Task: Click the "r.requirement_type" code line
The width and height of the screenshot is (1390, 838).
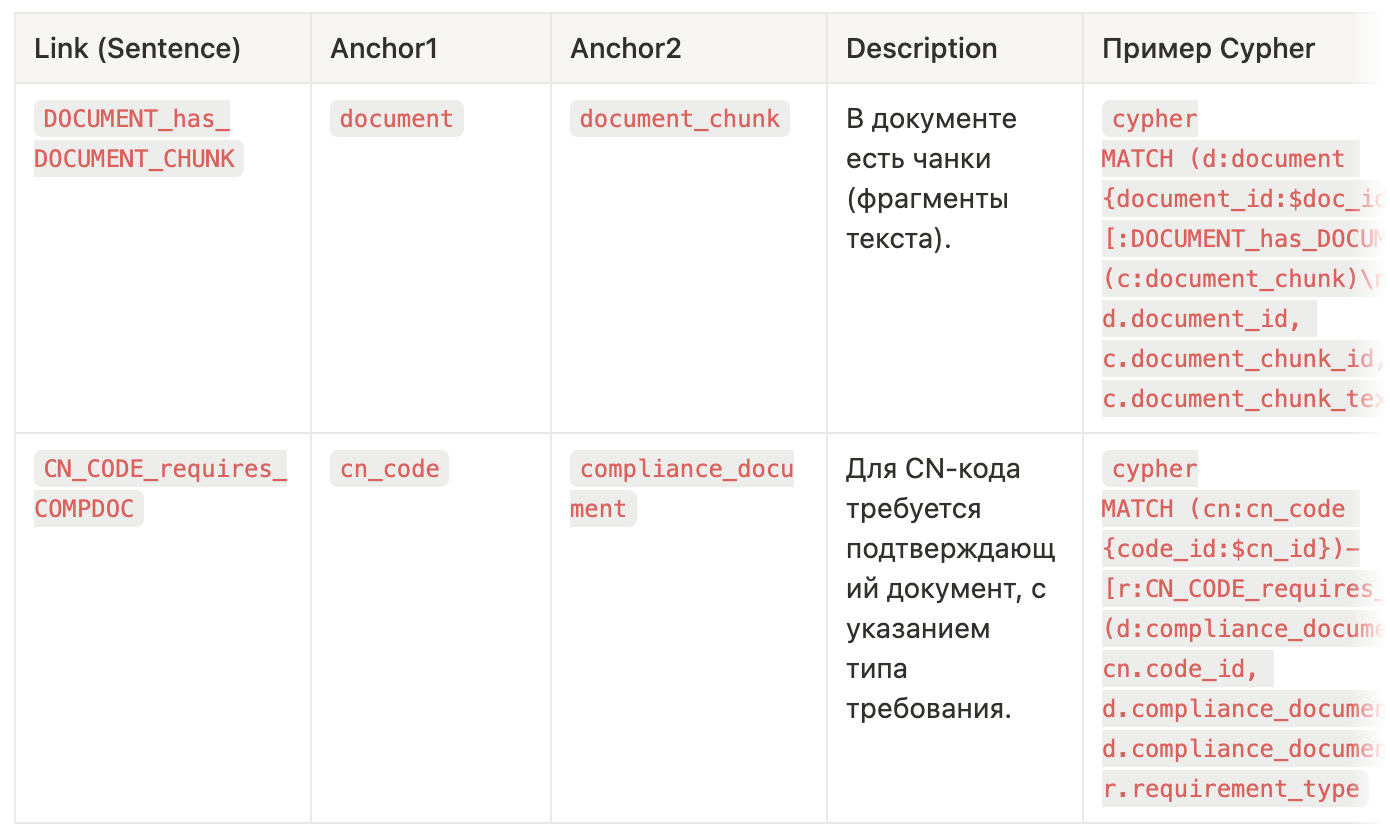Action: point(1231,789)
